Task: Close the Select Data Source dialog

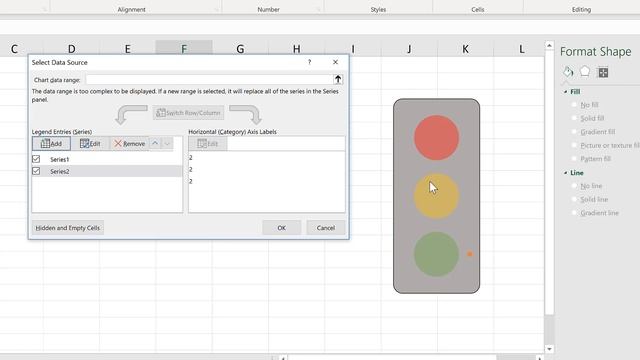Action: 336,62
